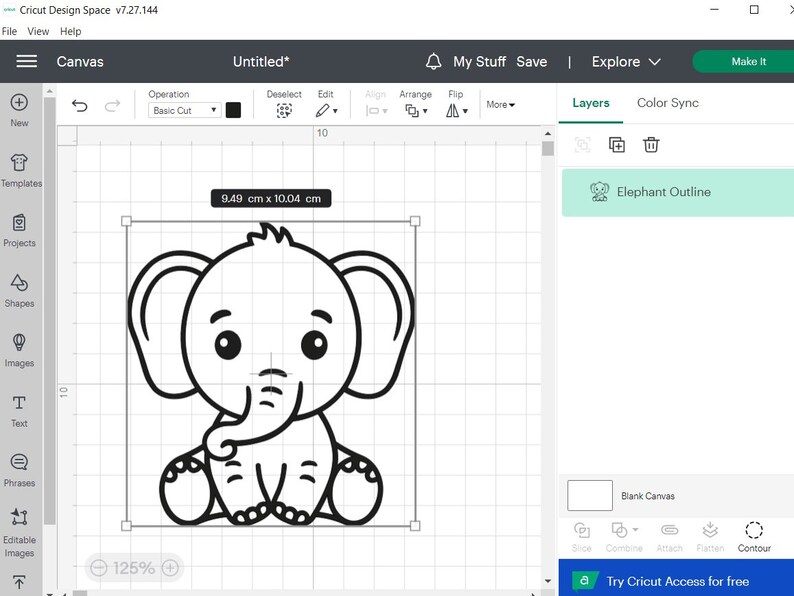Open My Stuff
The image size is (794, 596).
pos(479,61)
